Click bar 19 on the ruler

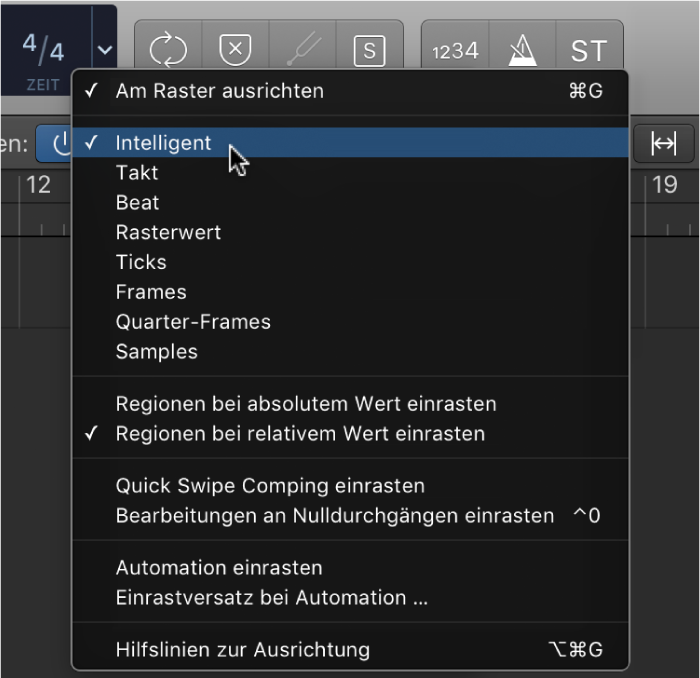pos(664,184)
